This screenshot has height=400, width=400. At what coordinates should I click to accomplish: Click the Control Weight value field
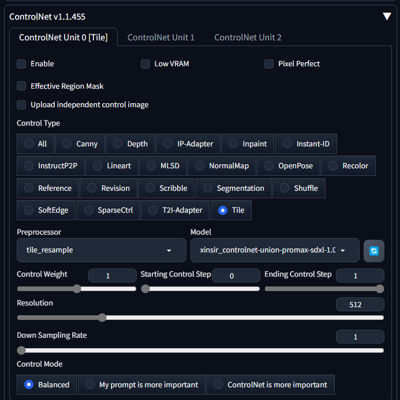tap(112, 276)
